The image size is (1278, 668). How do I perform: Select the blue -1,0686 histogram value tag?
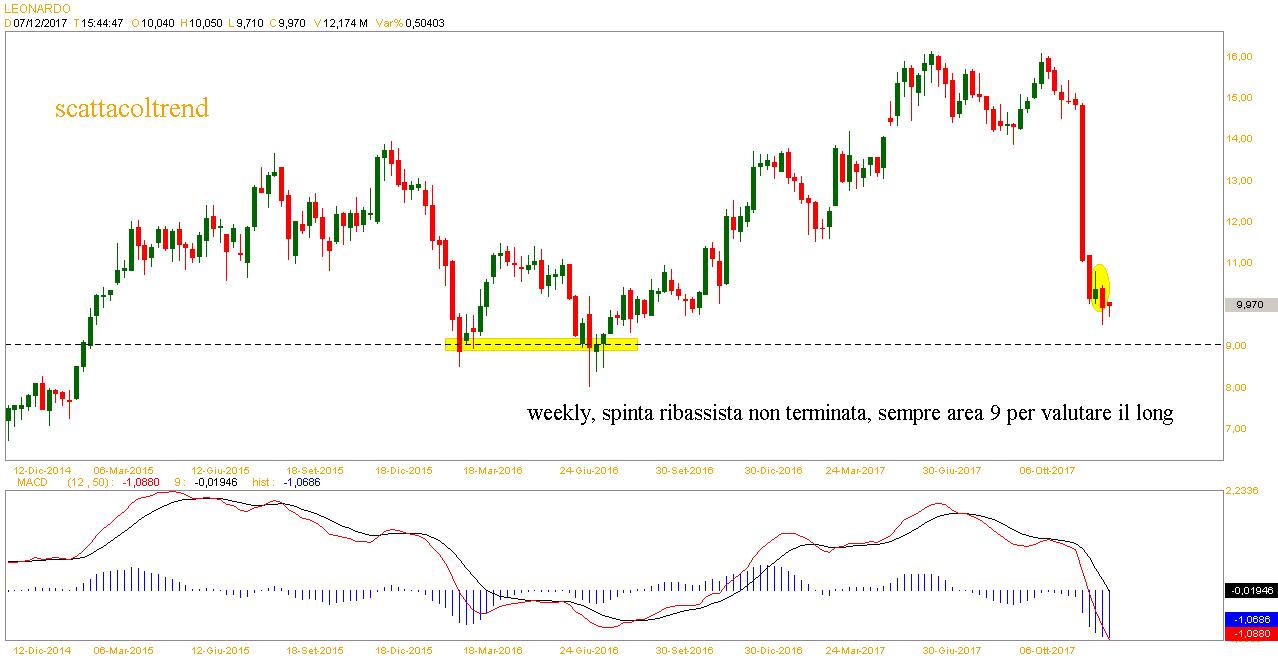click(x=1250, y=619)
